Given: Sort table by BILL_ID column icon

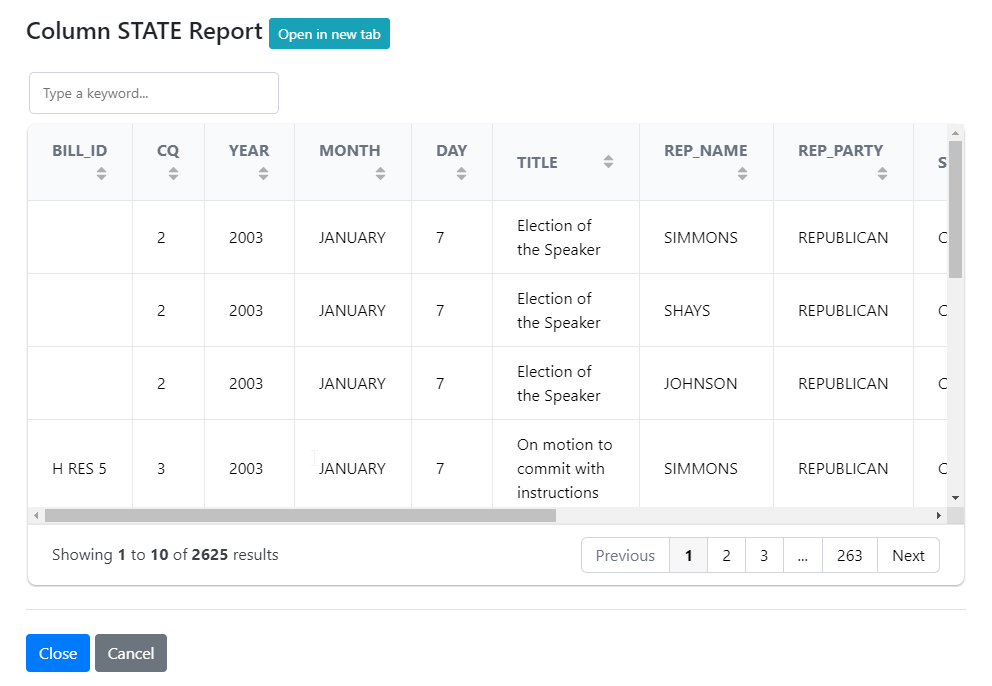Looking at the screenshot, I should click(x=101, y=174).
